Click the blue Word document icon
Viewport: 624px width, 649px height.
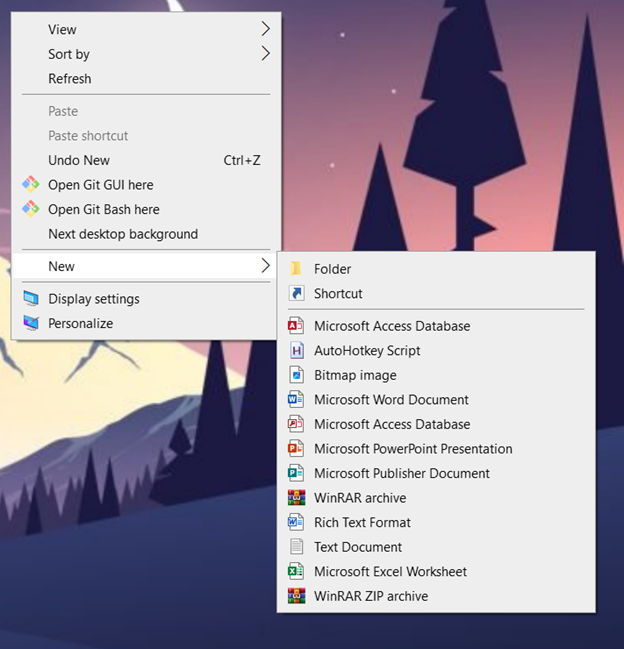click(x=296, y=399)
